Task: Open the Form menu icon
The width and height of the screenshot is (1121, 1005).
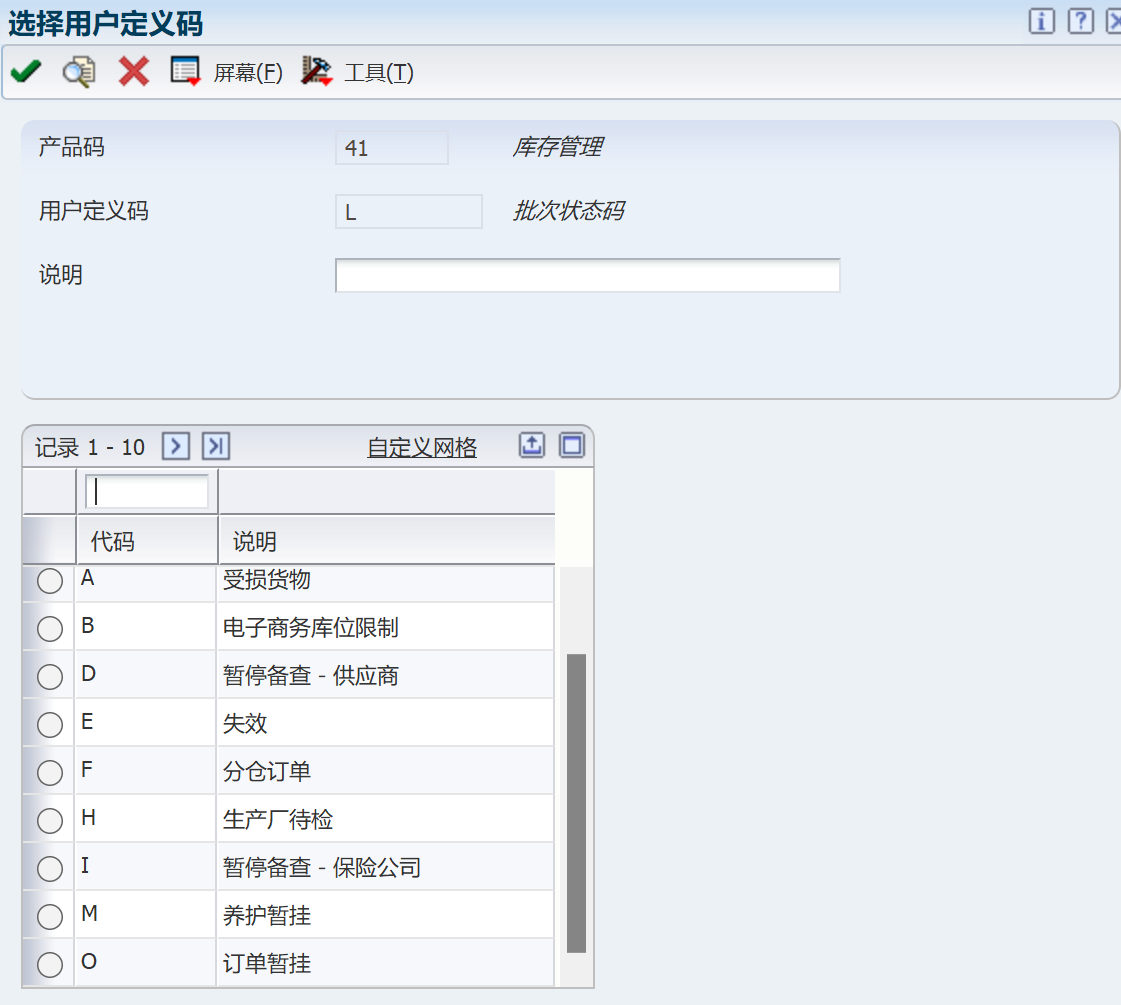Action: click(185, 71)
